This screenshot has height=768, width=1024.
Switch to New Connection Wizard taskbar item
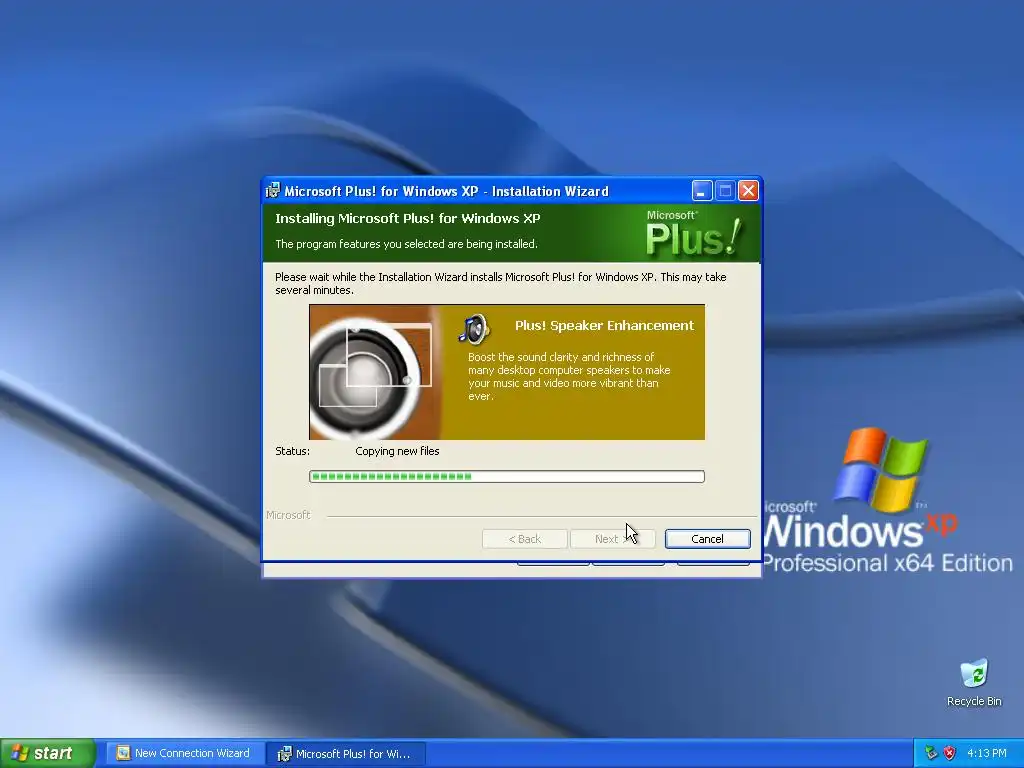point(185,753)
